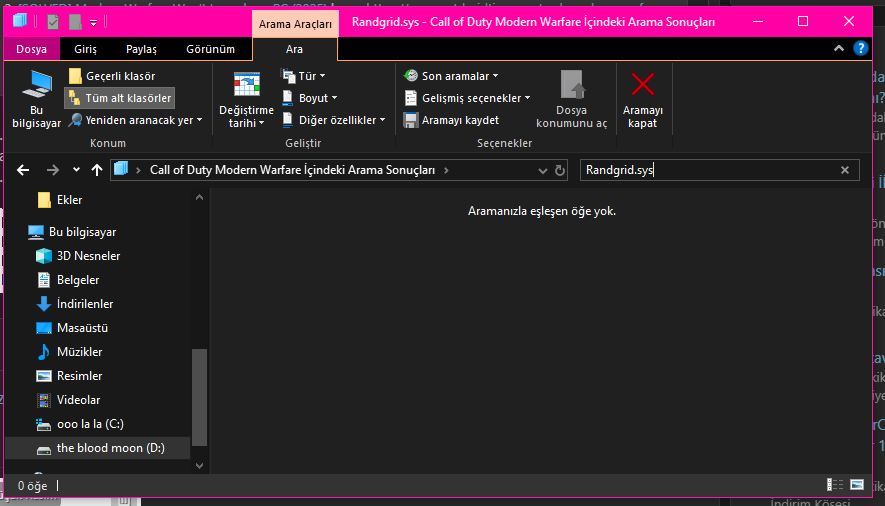
Task: Select the blood moon (D:) drive
Action: (98, 448)
